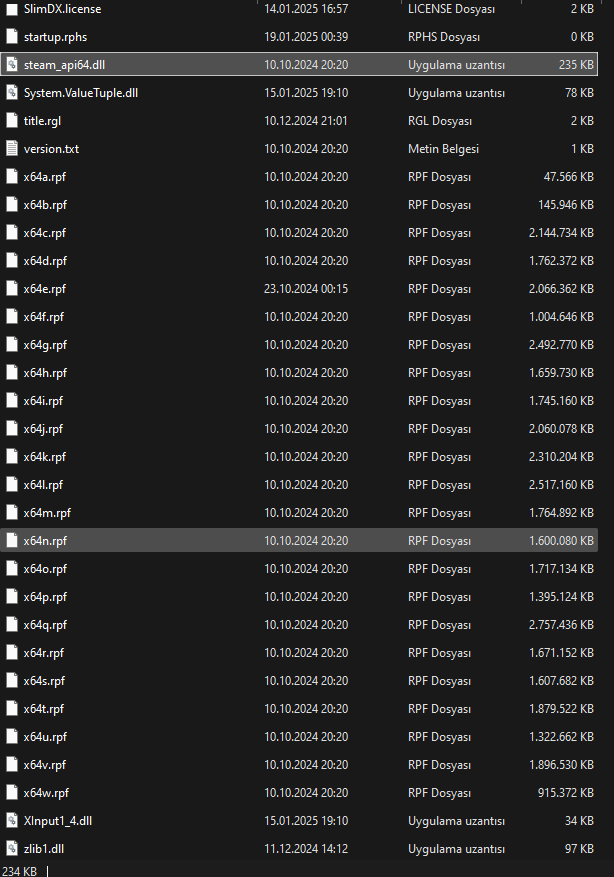
Task: Click the x64e.rpf file icon
Action: tap(12, 289)
